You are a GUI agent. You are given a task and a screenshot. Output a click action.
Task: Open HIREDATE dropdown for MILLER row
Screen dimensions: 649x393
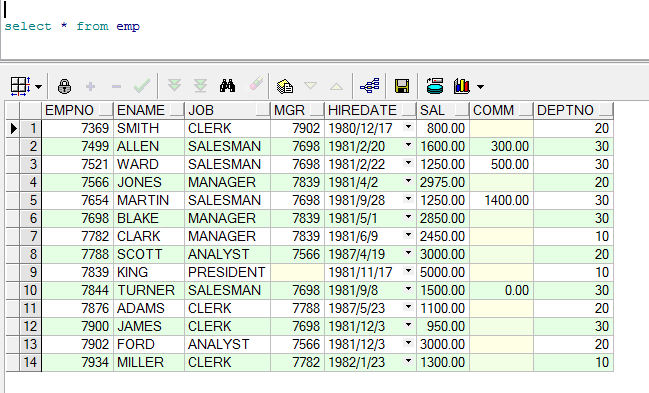[409, 361]
